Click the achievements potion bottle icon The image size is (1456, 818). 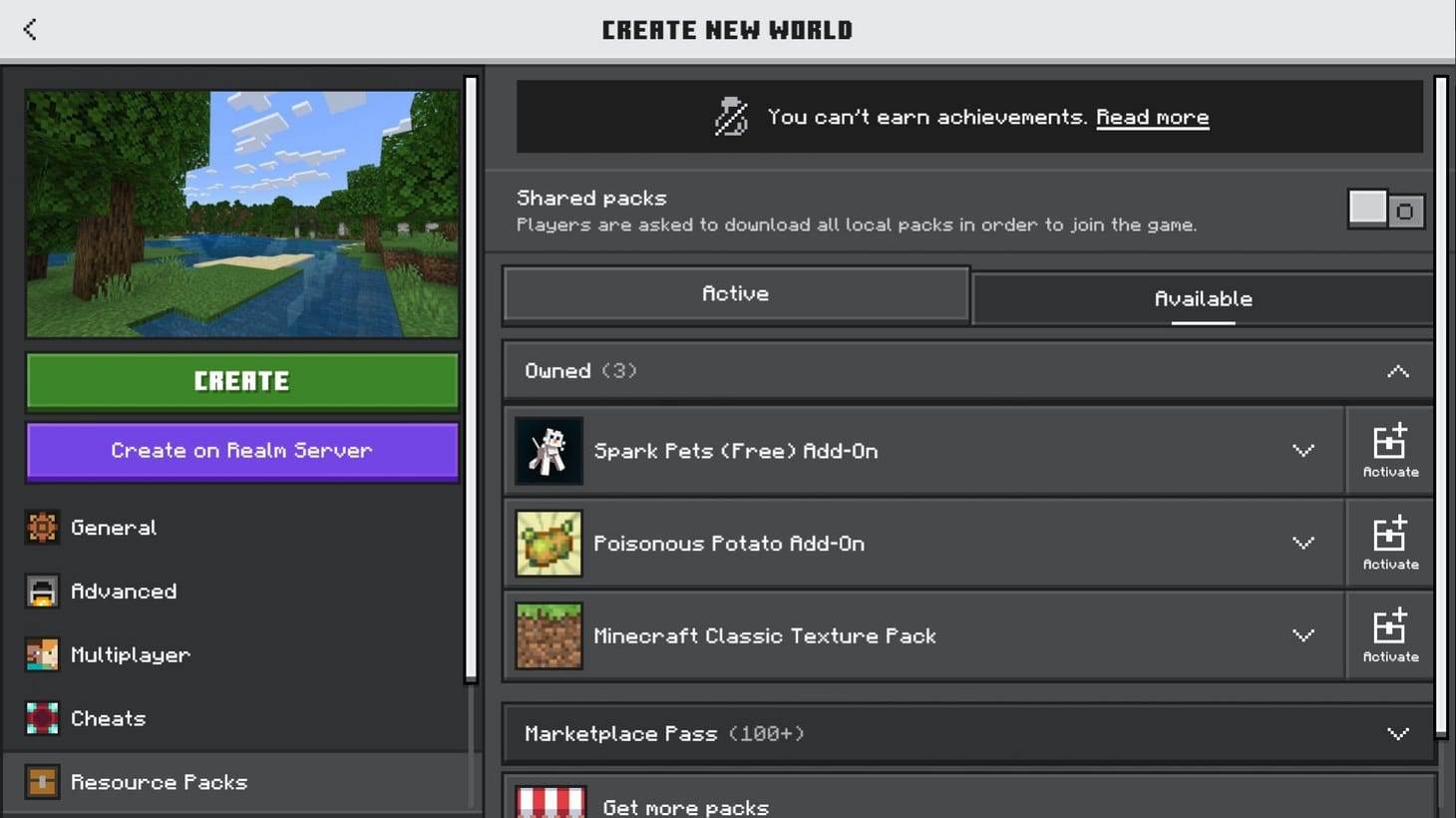pos(727,116)
